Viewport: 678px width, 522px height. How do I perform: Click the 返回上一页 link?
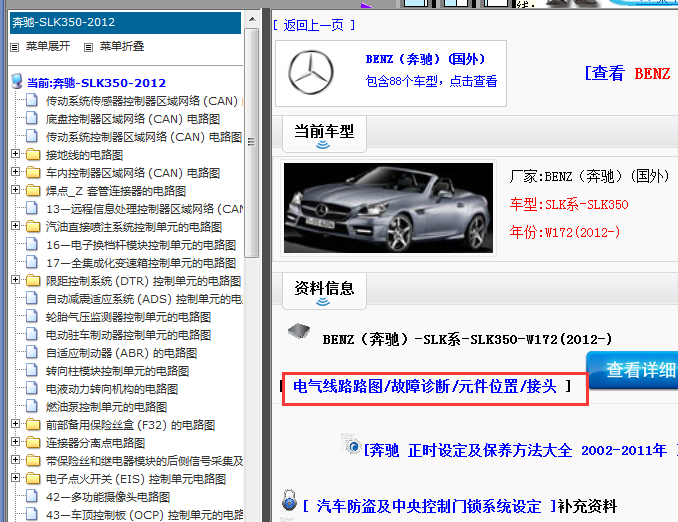(313, 25)
